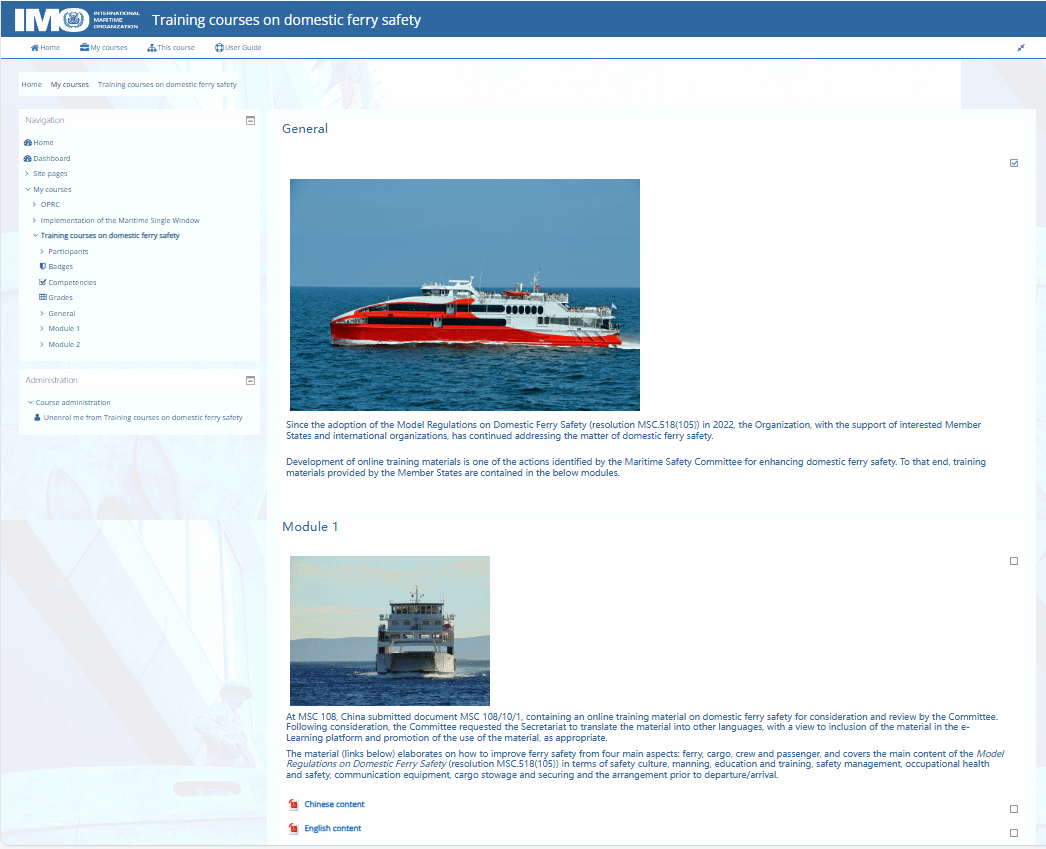
Task: Open the My courses top menu item
Action: pos(104,47)
